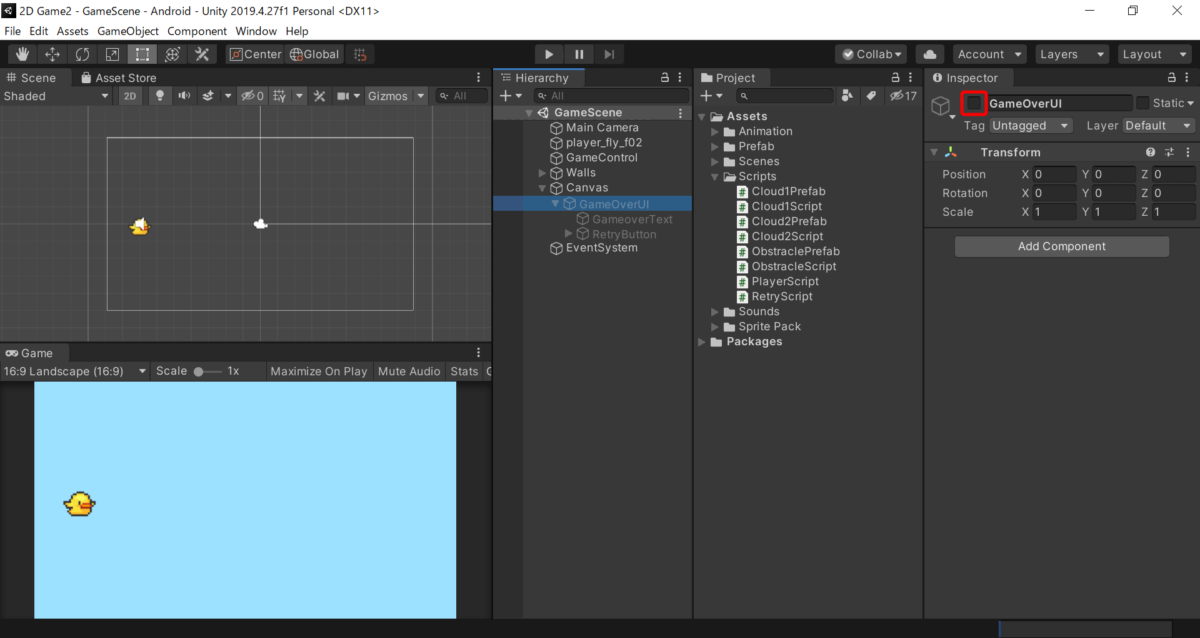Toggle grid snapping icon in the toolbar
Screen dimensions: 1200x638
(x=361, y=54)
